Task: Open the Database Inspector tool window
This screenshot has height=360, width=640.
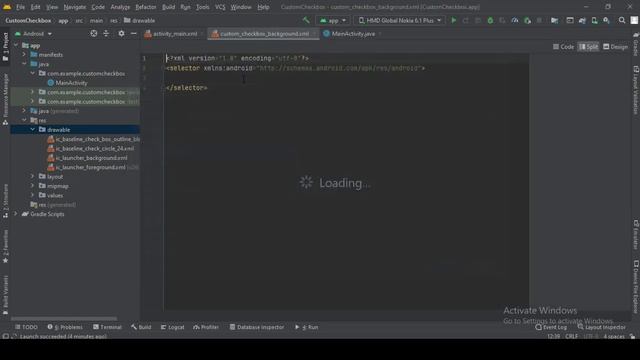Action: (256, 327)
